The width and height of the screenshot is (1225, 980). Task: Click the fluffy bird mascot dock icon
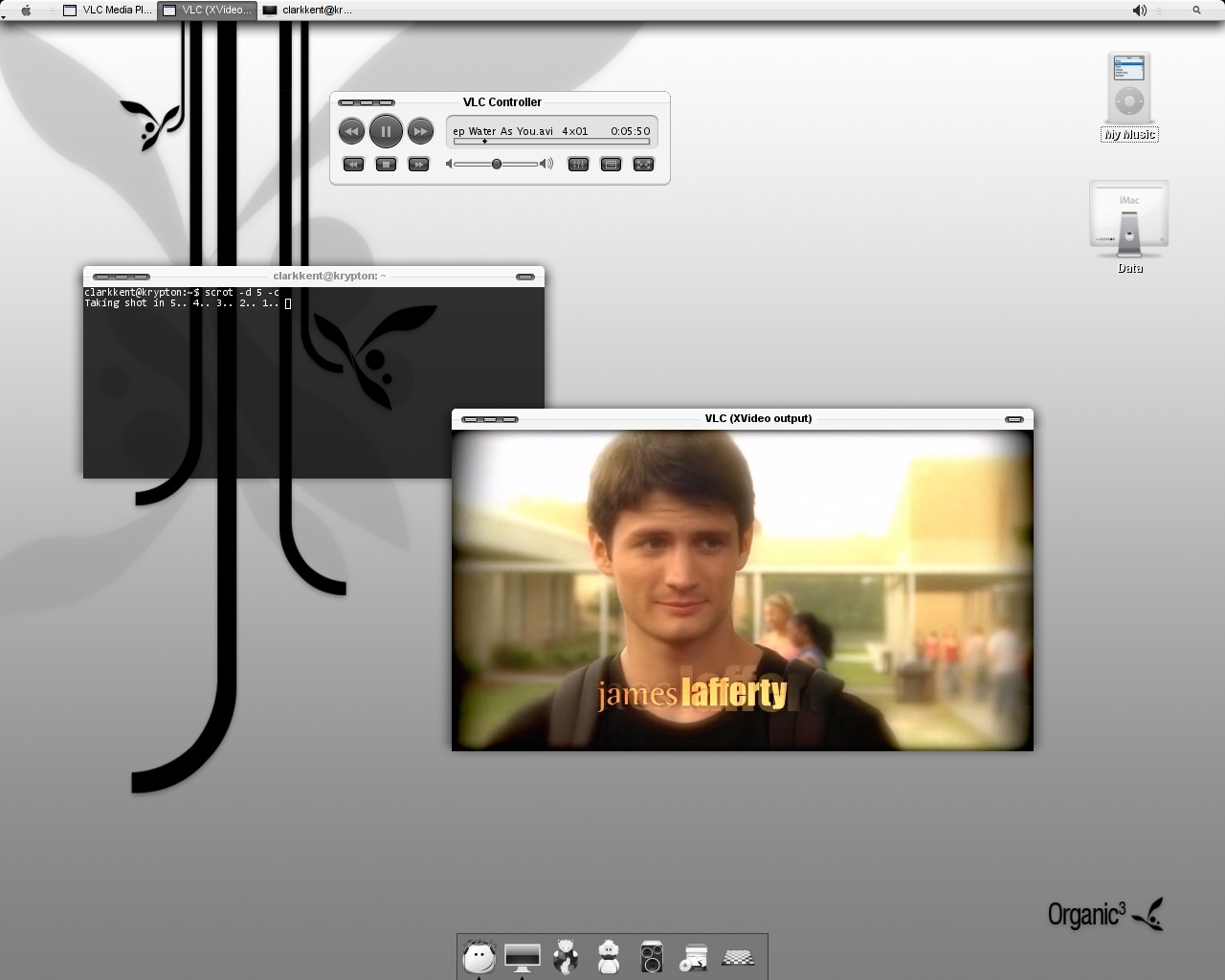click(609, 956)
